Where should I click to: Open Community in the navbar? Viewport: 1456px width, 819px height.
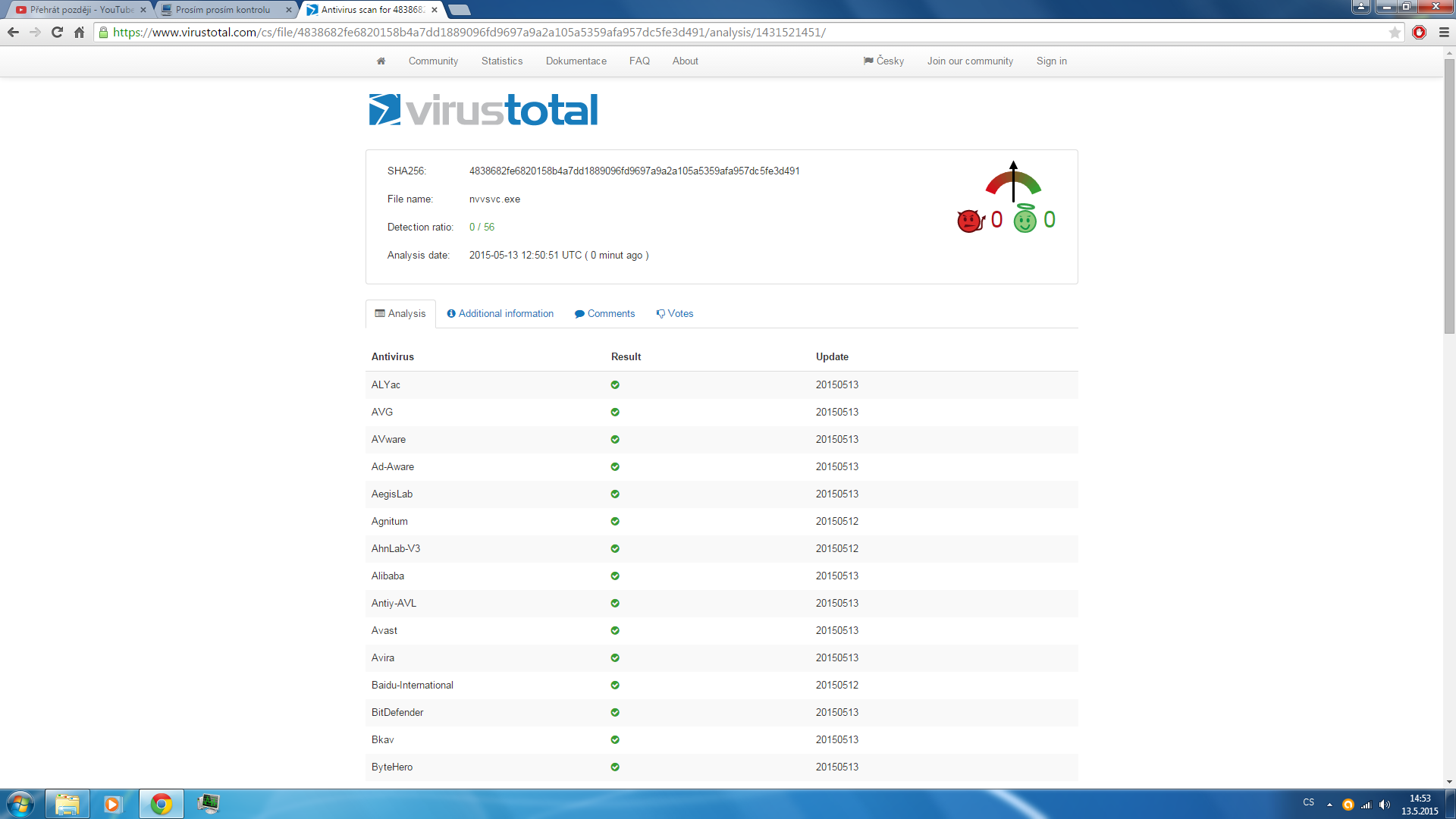coord(433,61)
